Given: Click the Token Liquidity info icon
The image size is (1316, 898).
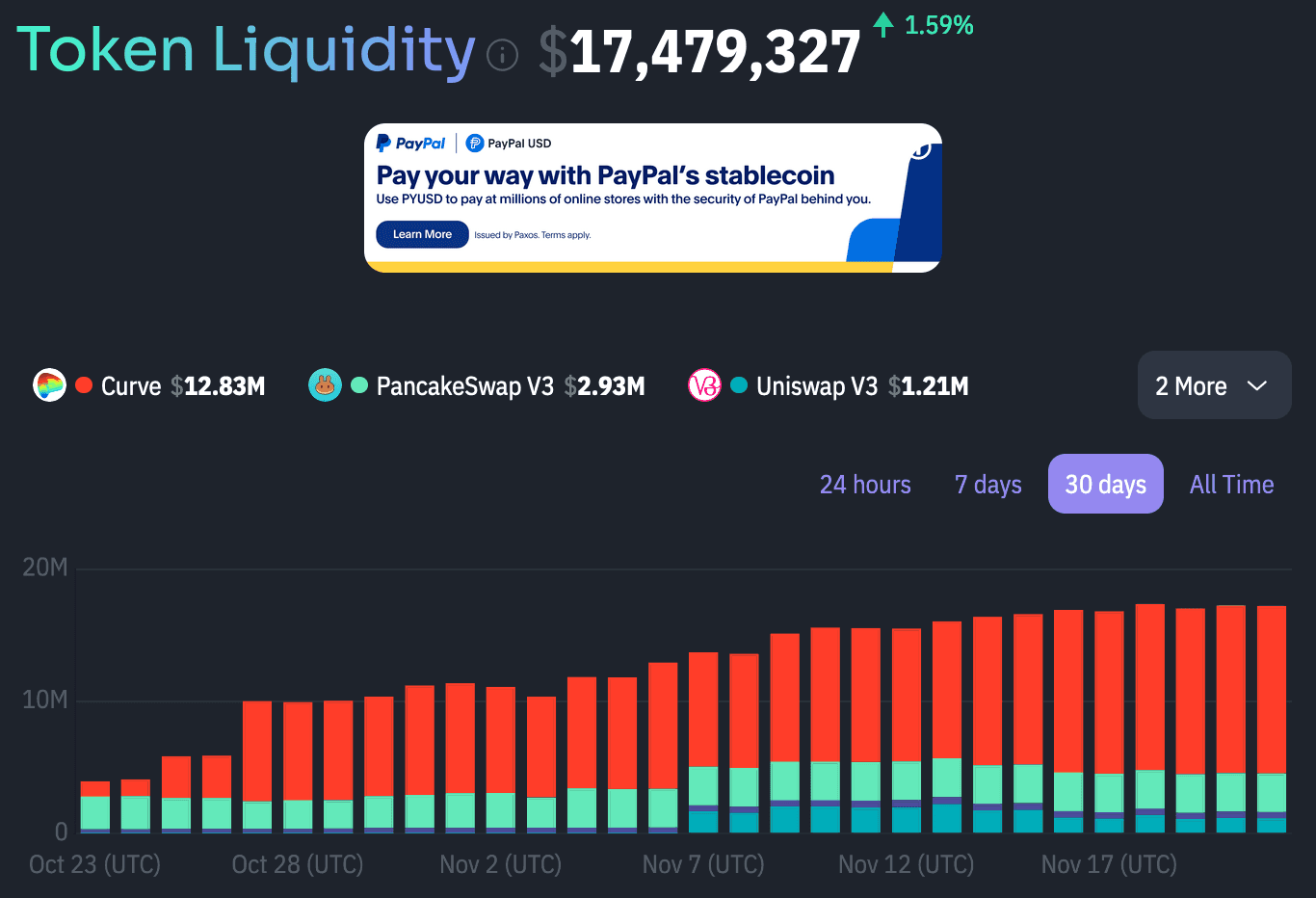Looking at the screenshot, I should [502, 56].
